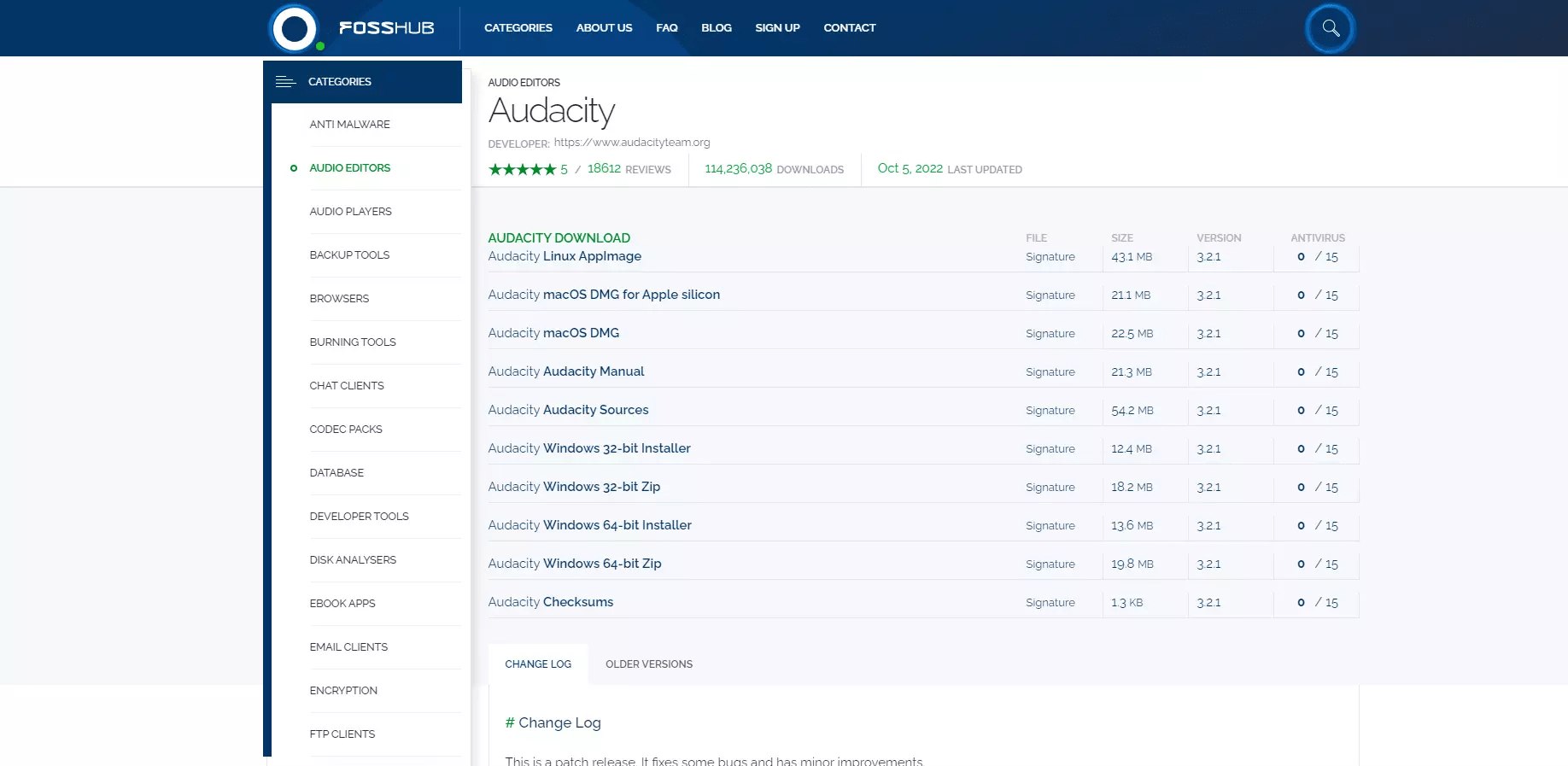Open FAQ page in navigation
The width and height of the screenshot is (1568, 766).
coord(666,27)
